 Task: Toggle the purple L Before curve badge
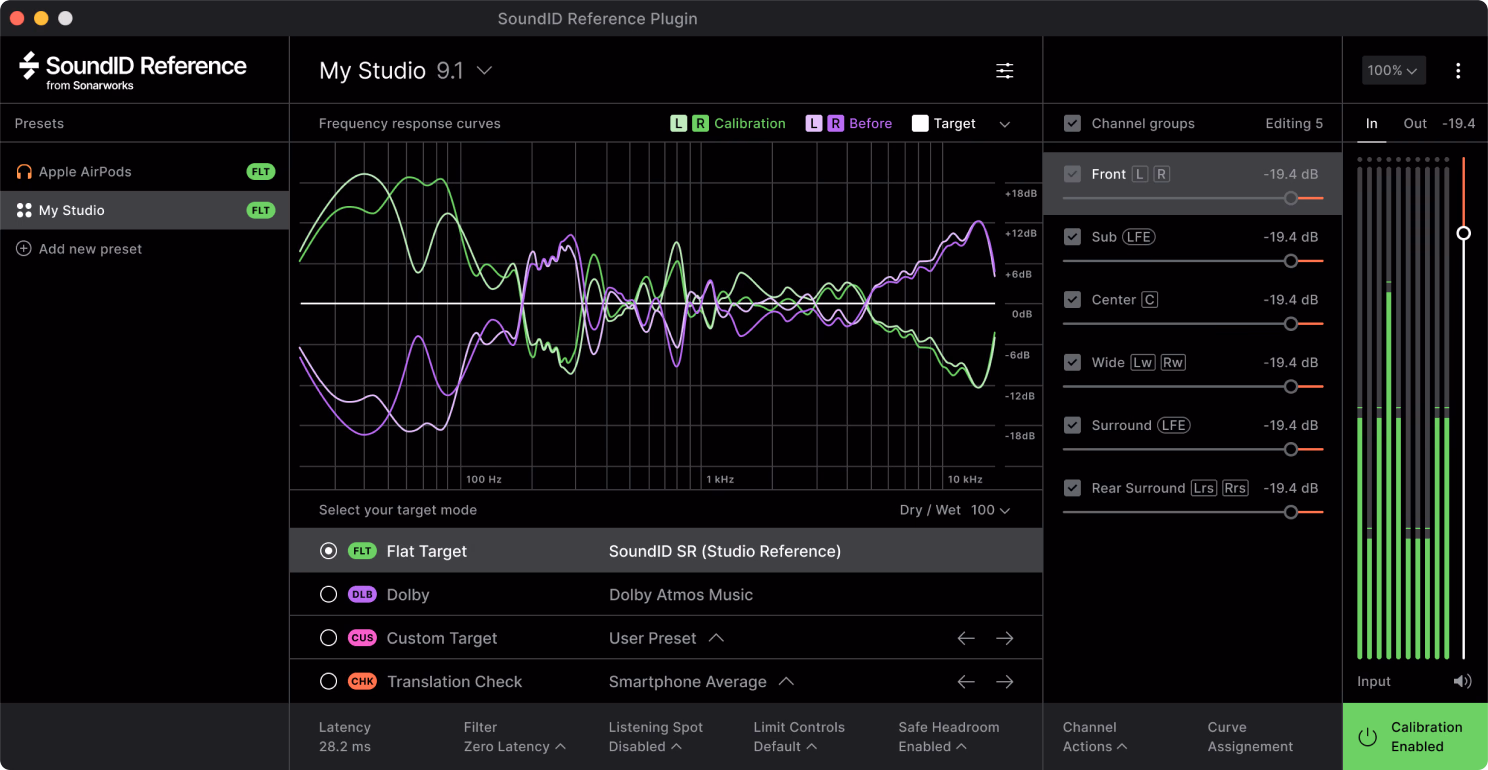pyautogui.click(x=814, y=124)
